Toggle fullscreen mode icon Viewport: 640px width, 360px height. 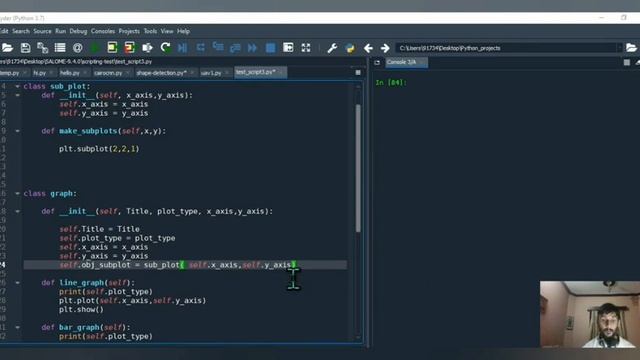[306, 48]
